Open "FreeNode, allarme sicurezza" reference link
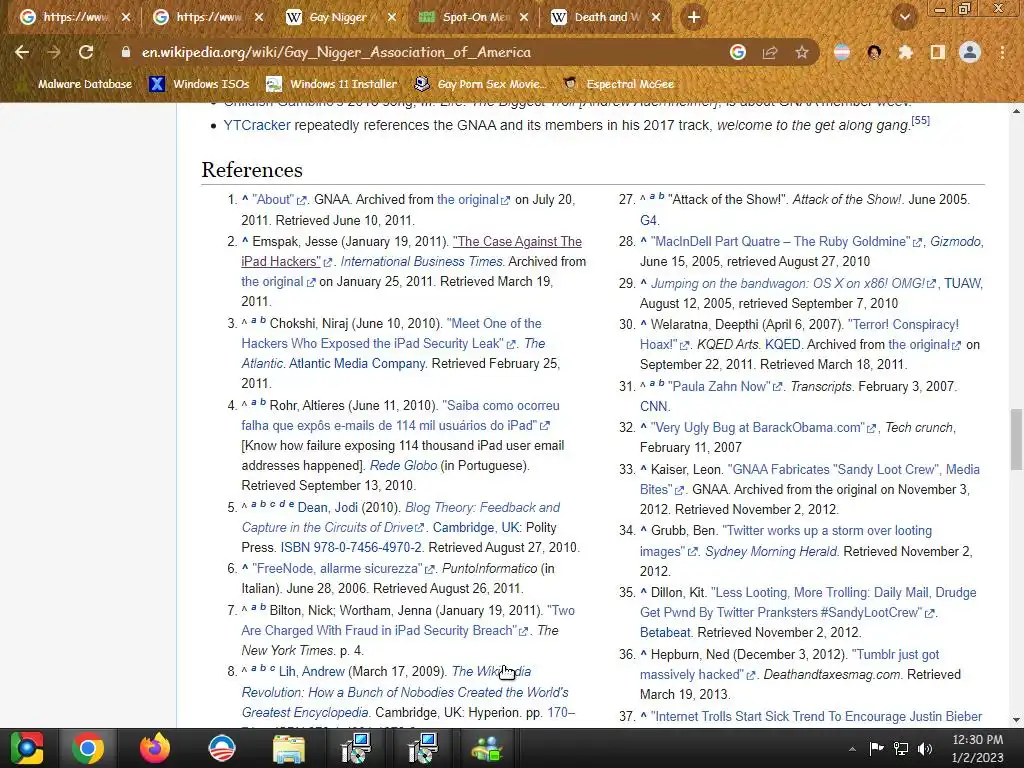 (343, 568)
